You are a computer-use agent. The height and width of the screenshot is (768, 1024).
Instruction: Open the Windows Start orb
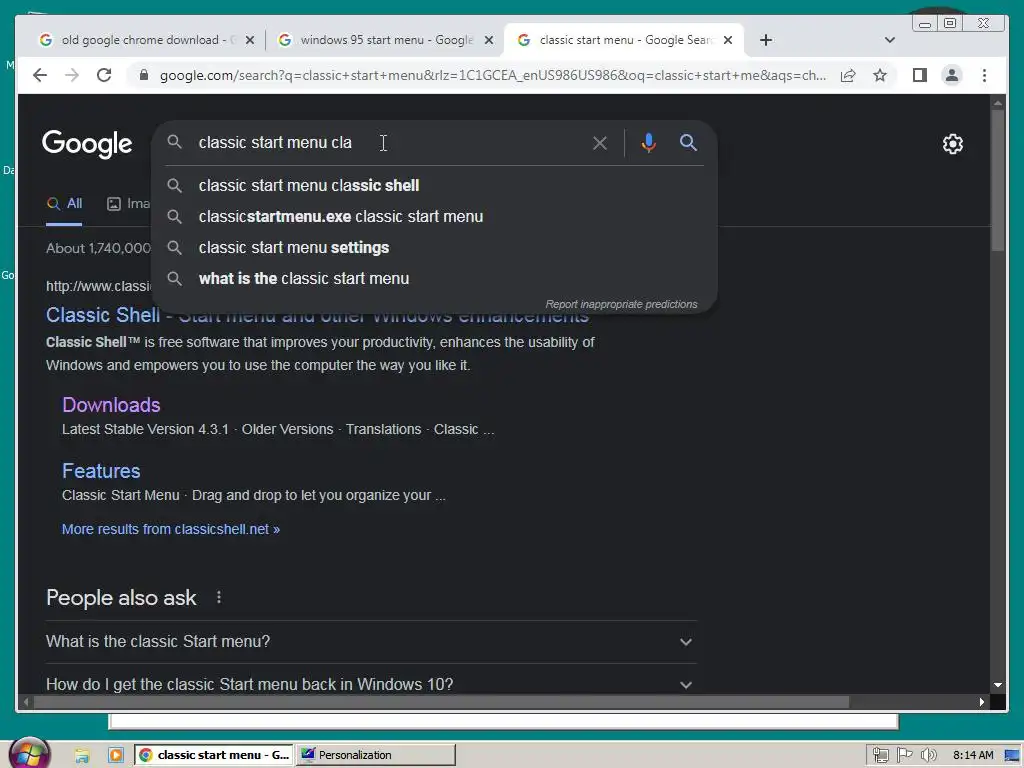(x=29, y=754)
